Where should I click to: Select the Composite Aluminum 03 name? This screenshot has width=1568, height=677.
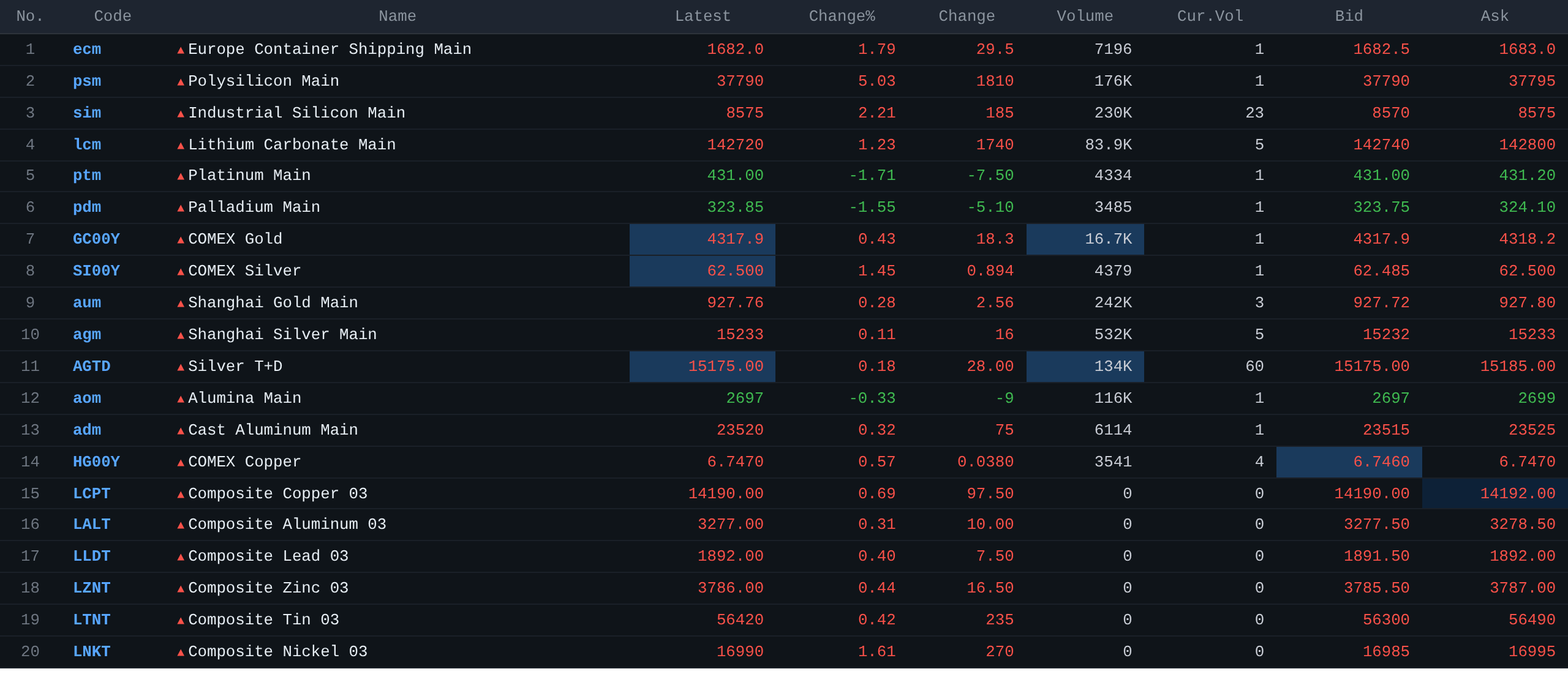287,525
